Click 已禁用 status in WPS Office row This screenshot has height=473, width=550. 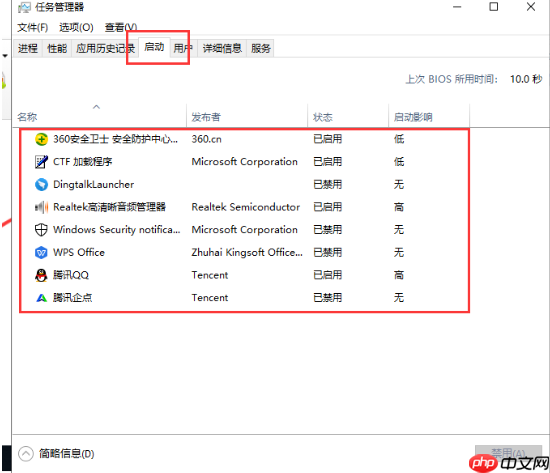pos(327,252)
